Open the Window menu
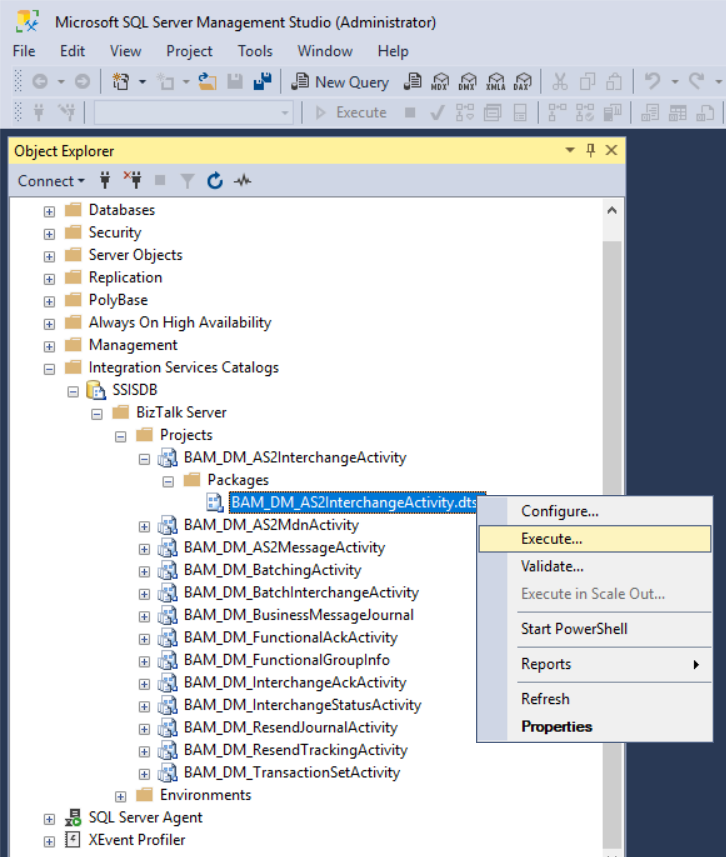Image resolution: width=726 pixels, height=857 pixels. click(325, 51)
